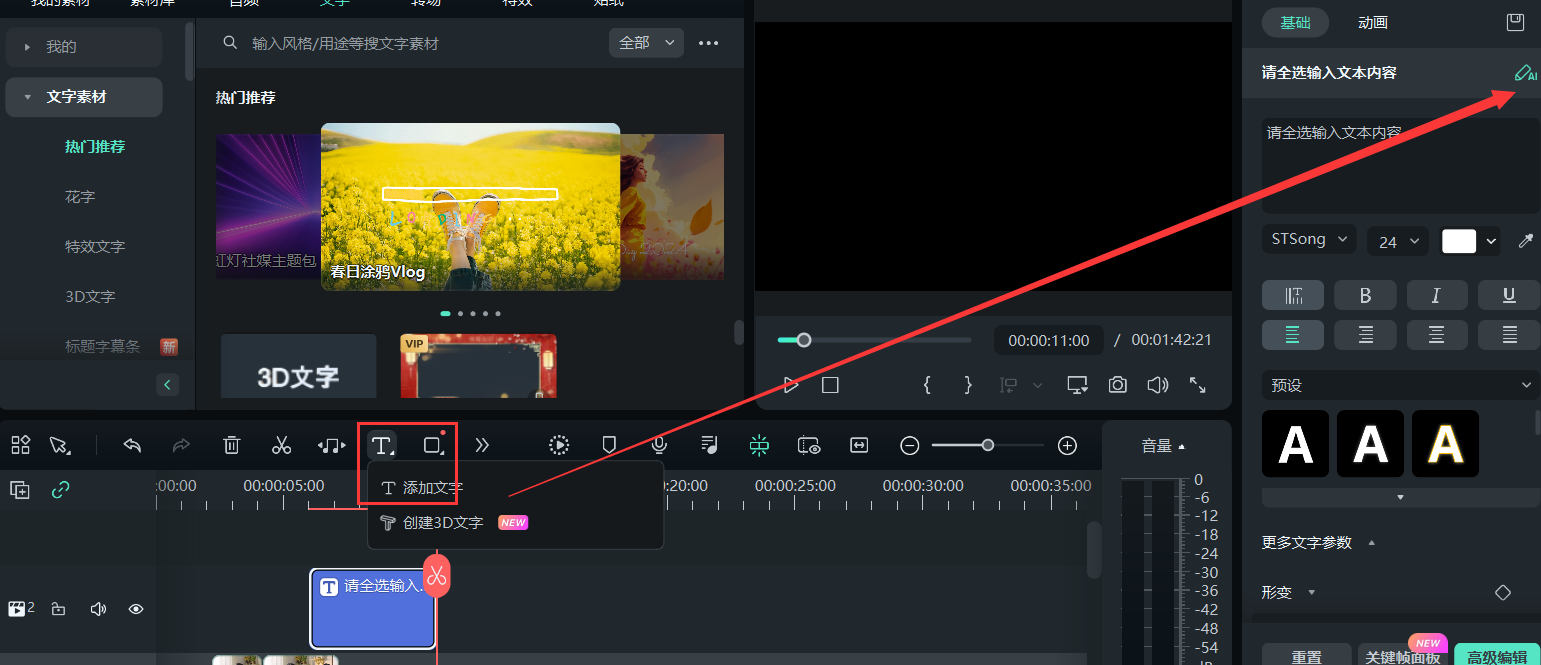
Task: Open the text spacing icon left of Bold
Action: click(1293, 295)
